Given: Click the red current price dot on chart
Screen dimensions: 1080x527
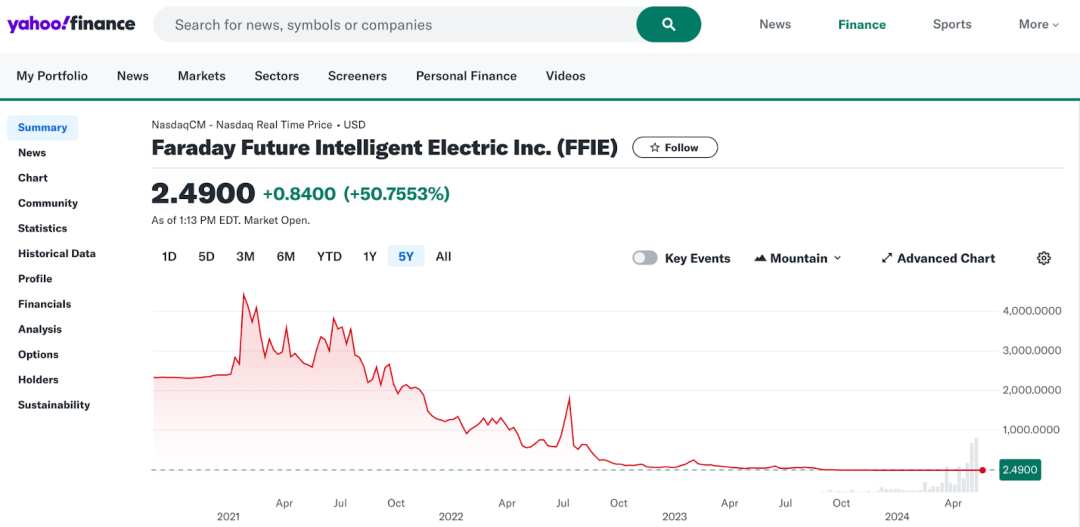Looking at the screenshot, I should 982,471.
